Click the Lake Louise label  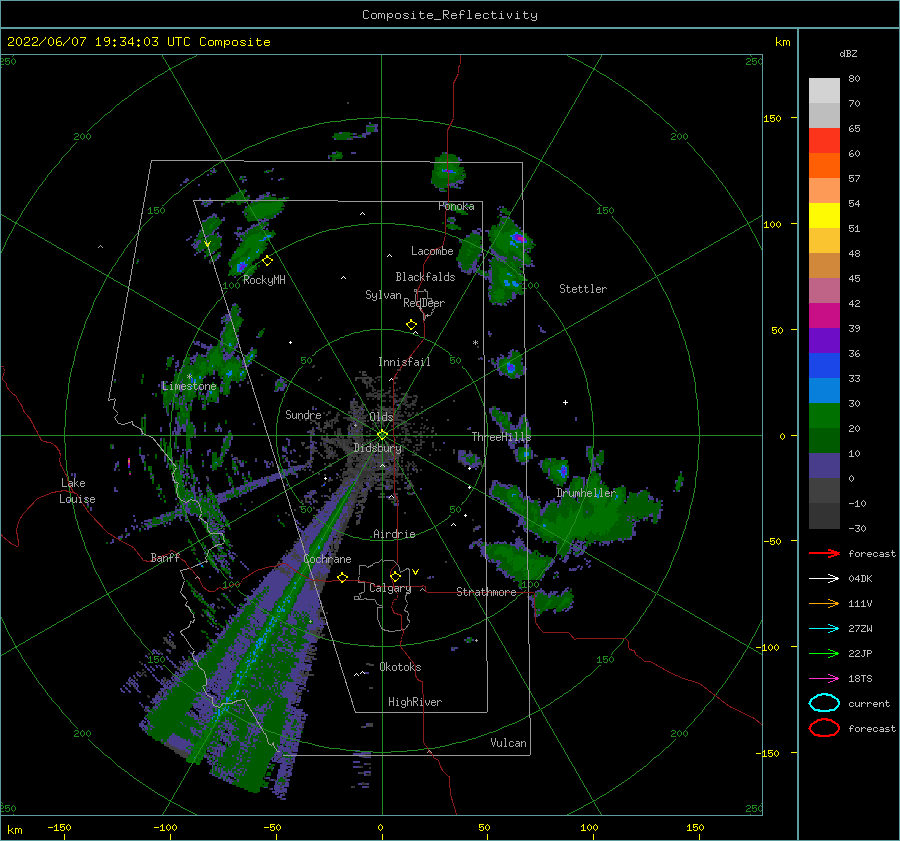tap(77, 491)
